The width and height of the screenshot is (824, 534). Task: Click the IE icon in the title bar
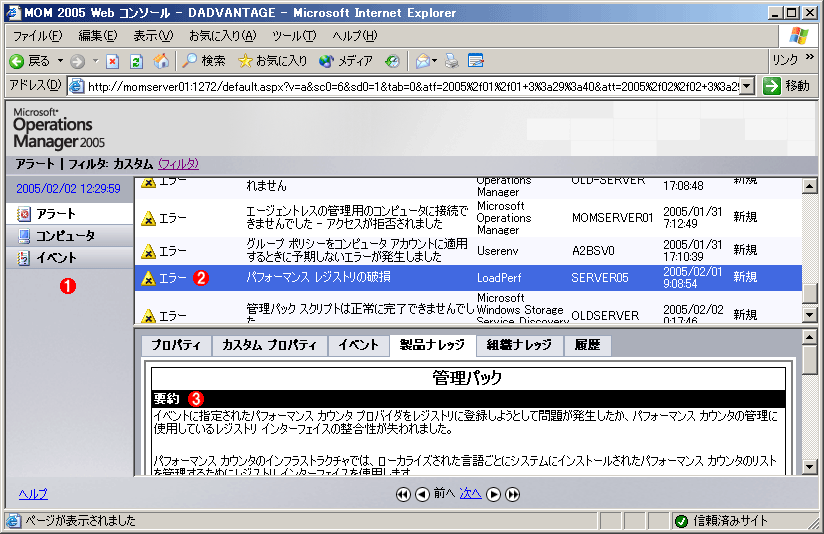pyautogui.click(x=13, y=13)
